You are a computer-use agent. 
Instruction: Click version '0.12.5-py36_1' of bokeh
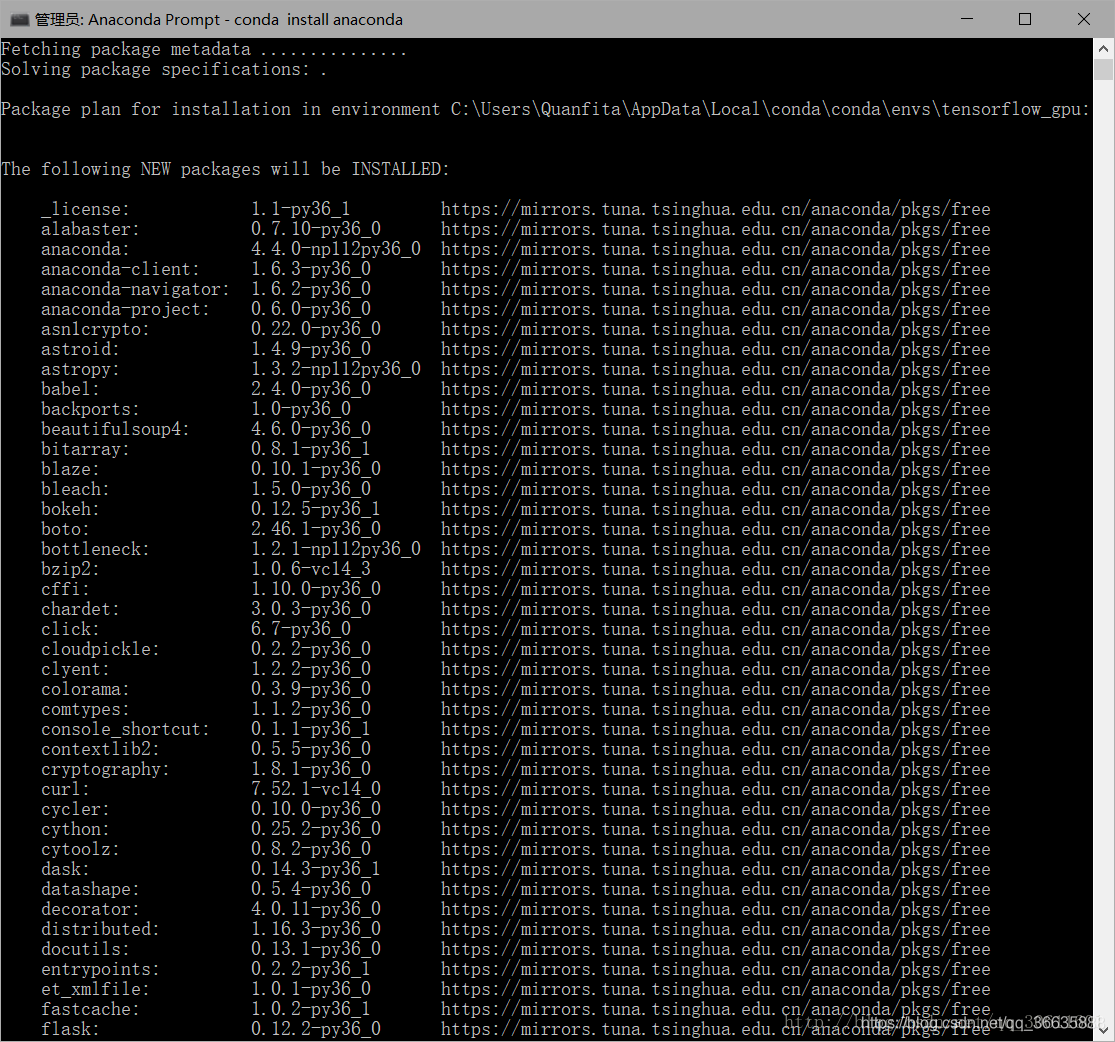tap(316, 509)
